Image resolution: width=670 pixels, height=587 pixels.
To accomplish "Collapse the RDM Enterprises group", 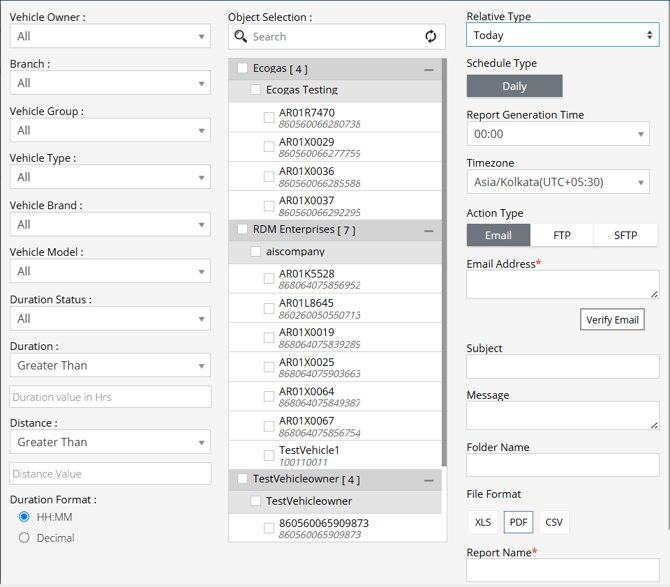I will point(429,230).
